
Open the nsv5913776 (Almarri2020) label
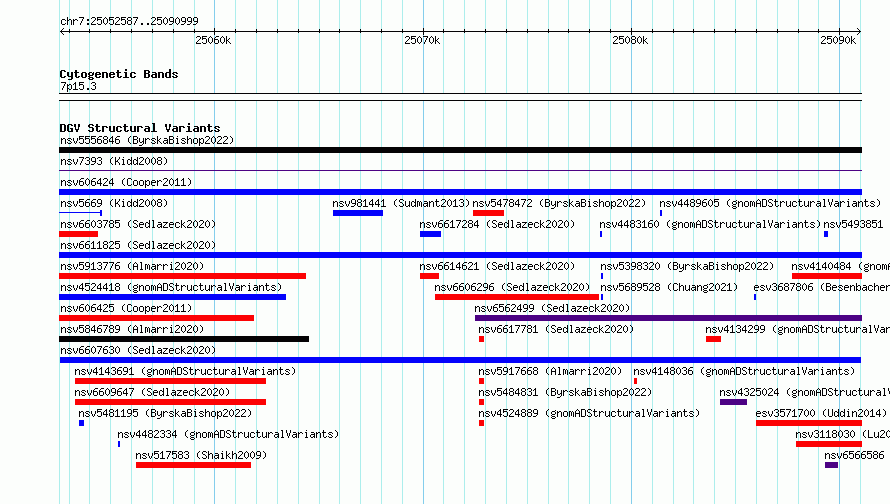coord(132,266)
